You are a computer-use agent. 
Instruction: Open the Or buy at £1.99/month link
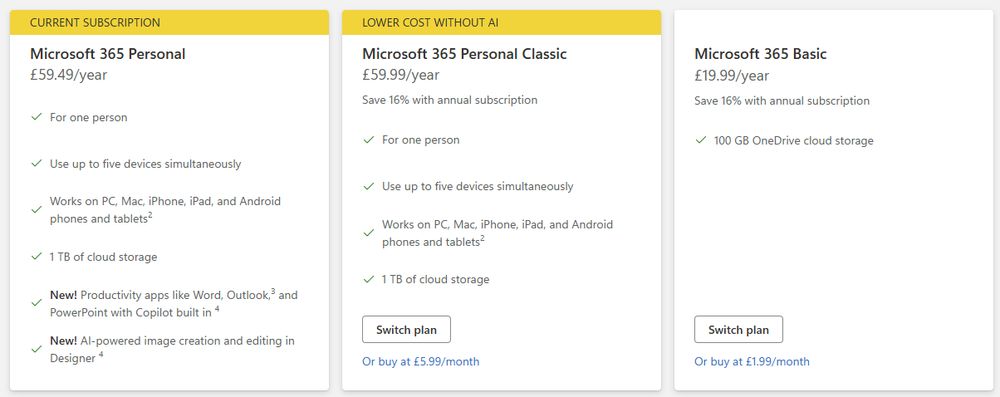752,361
